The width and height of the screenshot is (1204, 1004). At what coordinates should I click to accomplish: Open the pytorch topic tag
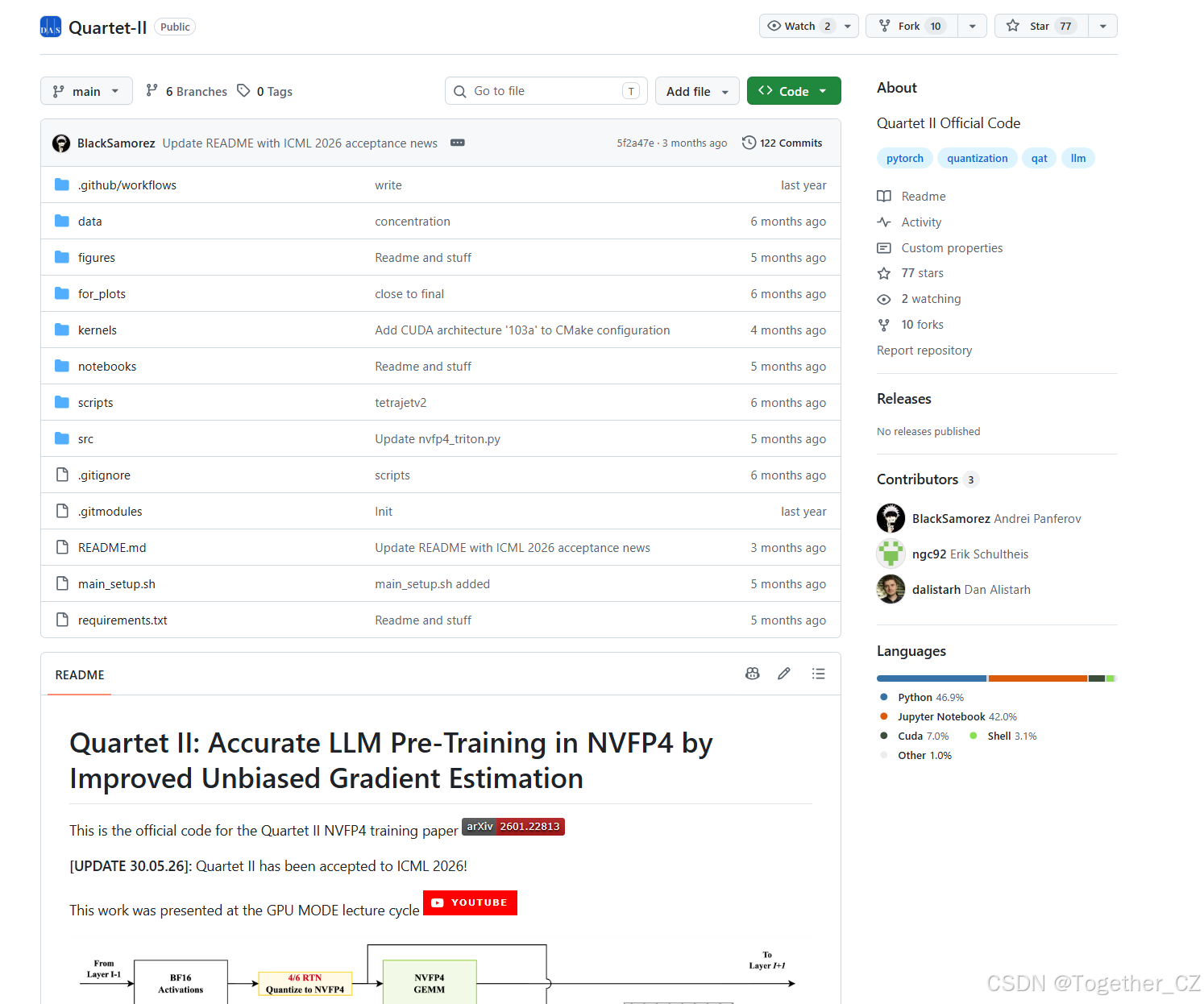point(905,158)
